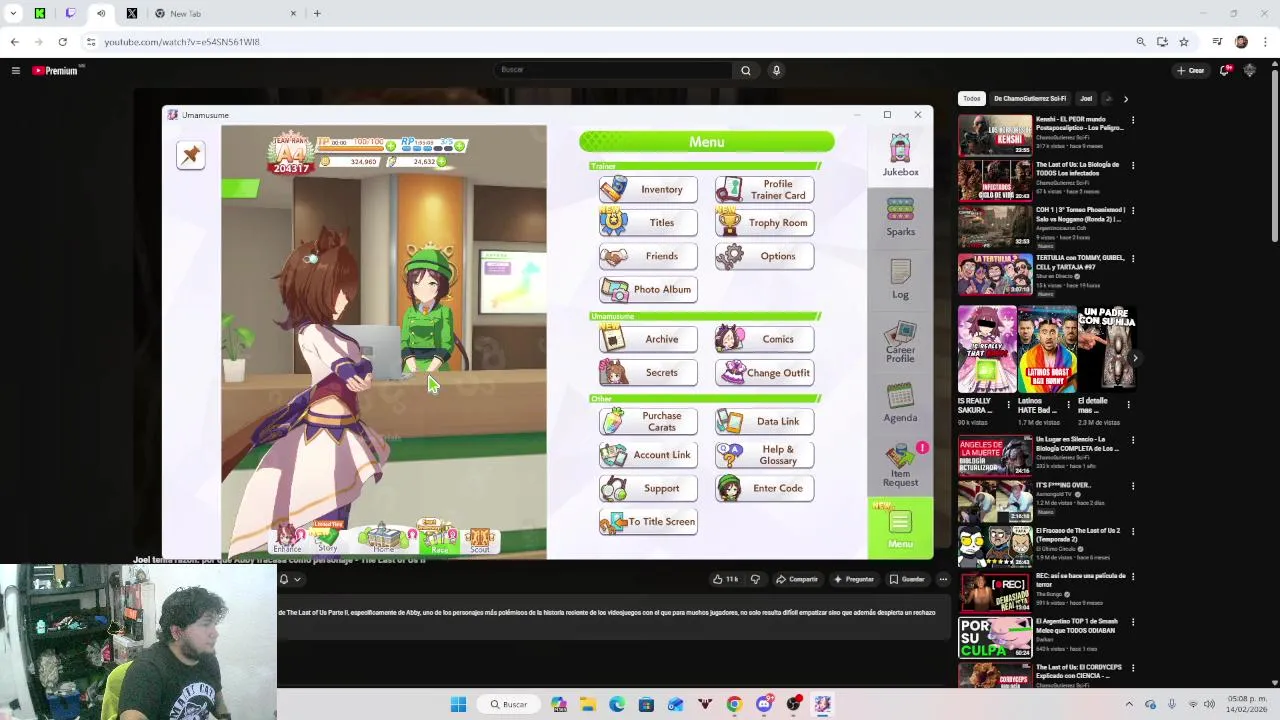Open the Photo Album

point(648,289)
